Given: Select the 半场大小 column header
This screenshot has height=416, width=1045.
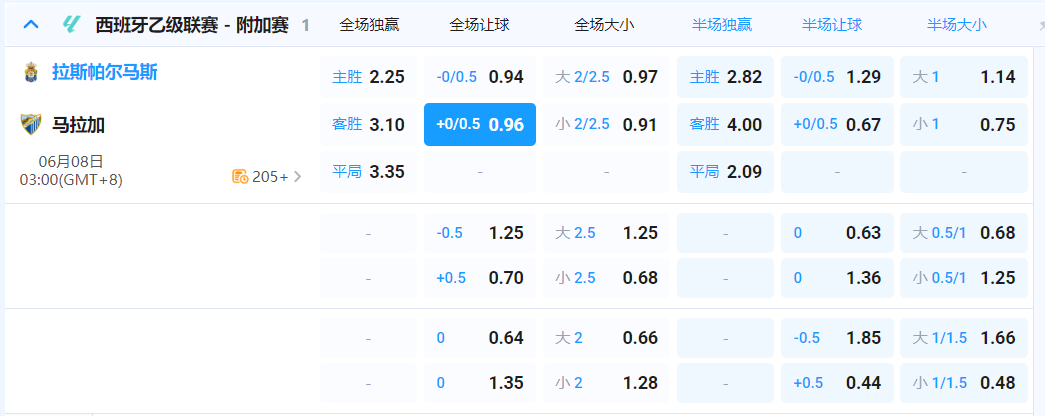Looking at the screenshot, I should point(957,25).
